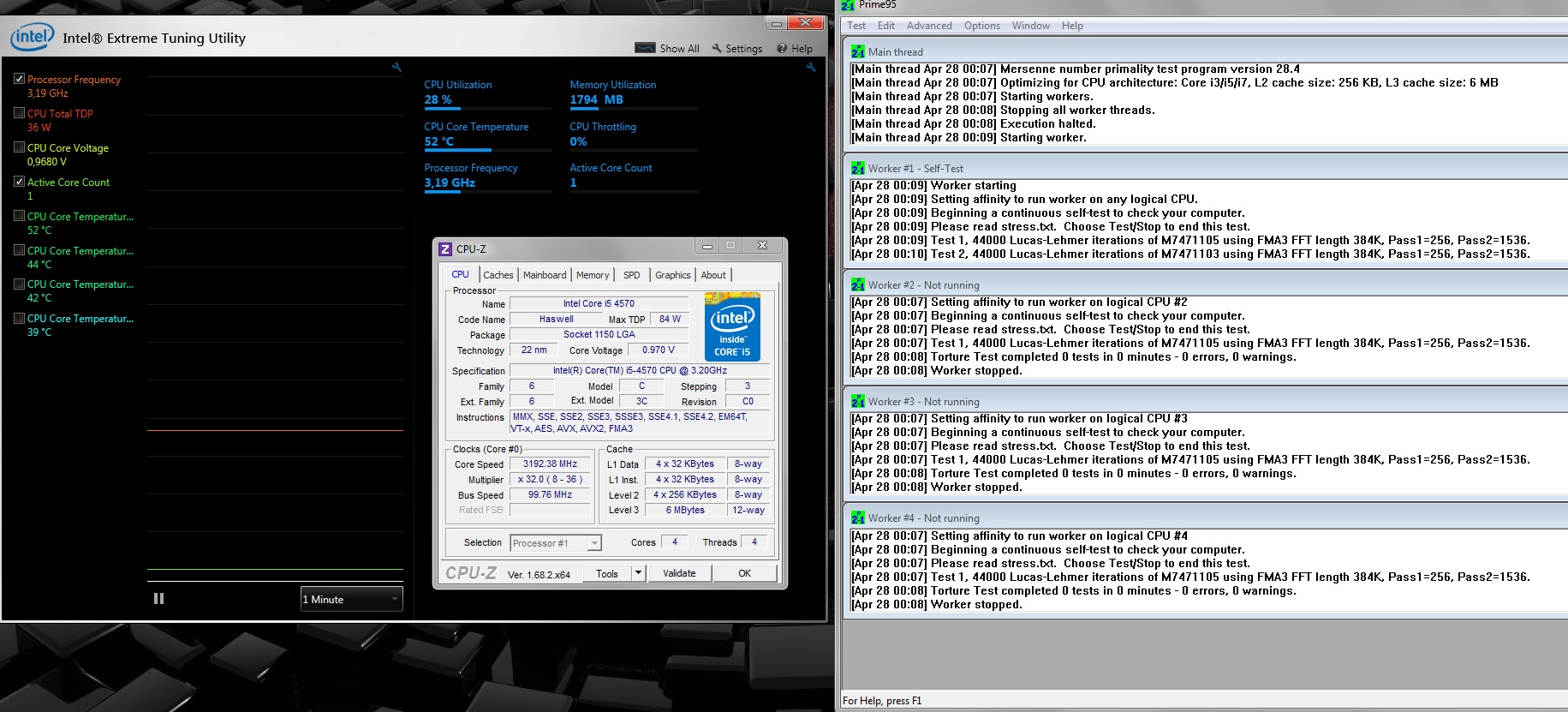Click the Worker #2 window icon
1568x712 pixels.
858,285
